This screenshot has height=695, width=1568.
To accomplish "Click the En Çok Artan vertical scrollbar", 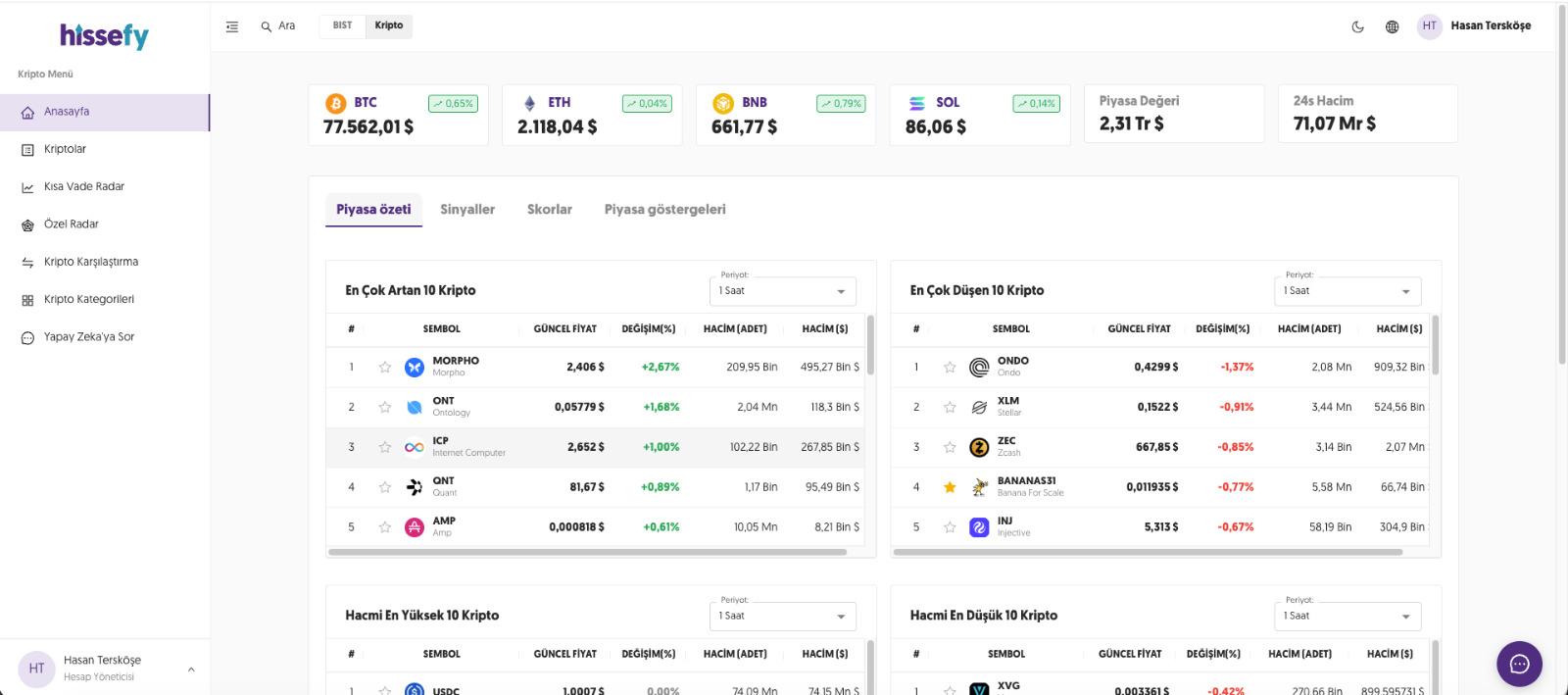I will pos(870,344).
